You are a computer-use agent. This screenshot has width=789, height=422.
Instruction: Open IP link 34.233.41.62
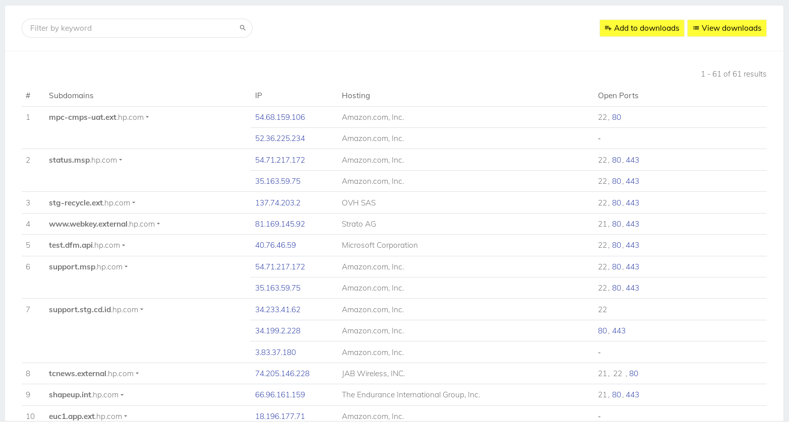click(x=278, y=309)
